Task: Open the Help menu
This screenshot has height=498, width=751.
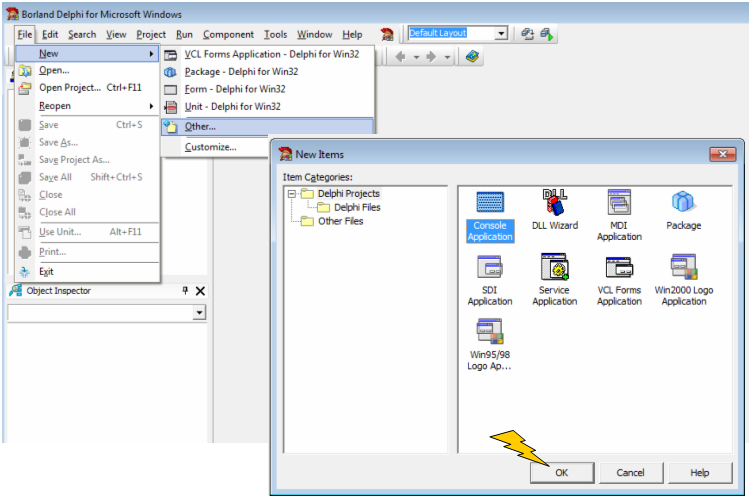Action: (x=352, y=34)
